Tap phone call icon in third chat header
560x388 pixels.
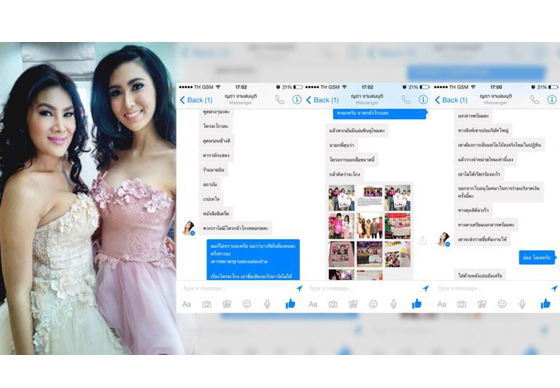pyautogui.click(x=534, y=100)
